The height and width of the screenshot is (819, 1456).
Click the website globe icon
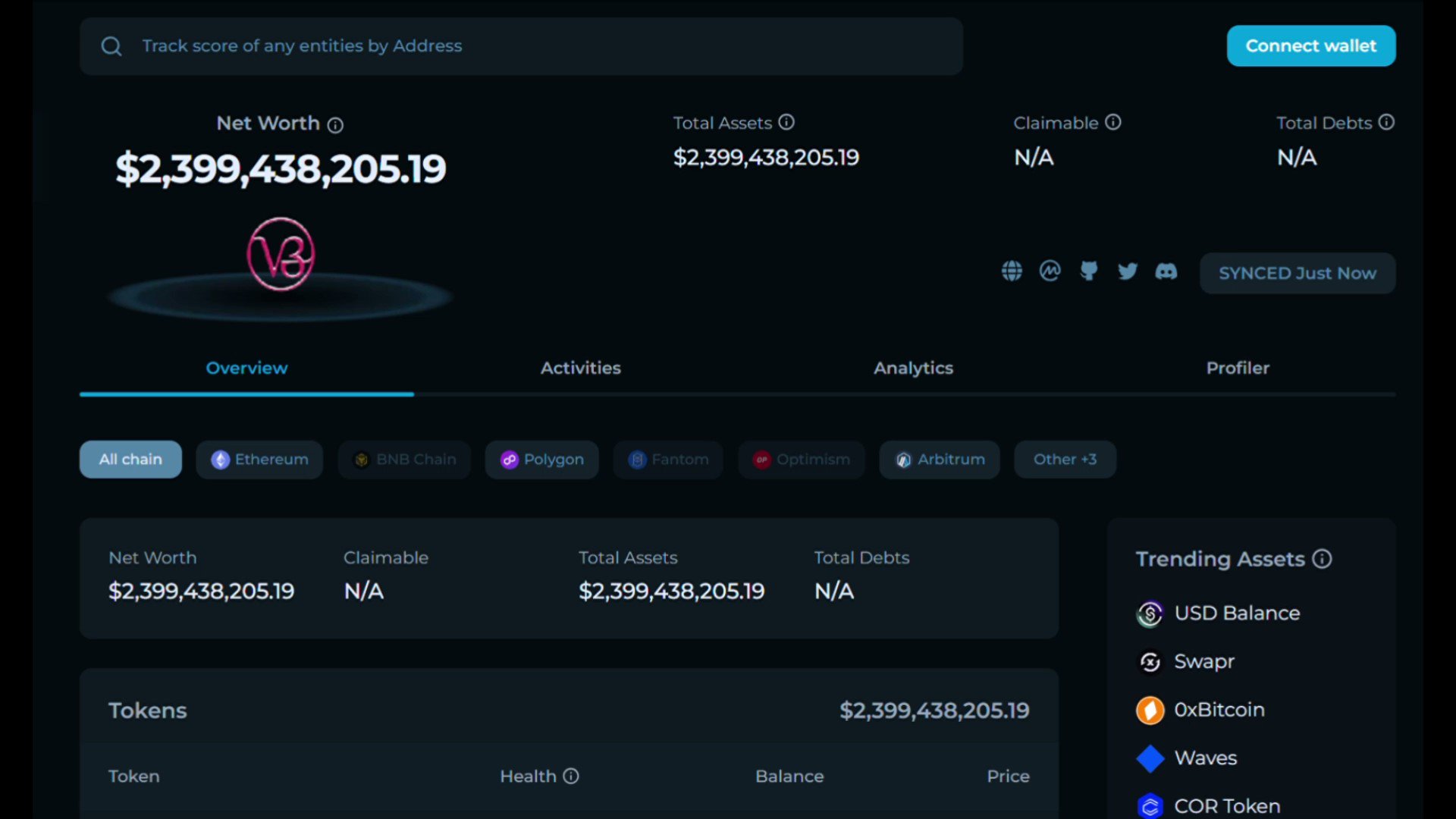1012,271
